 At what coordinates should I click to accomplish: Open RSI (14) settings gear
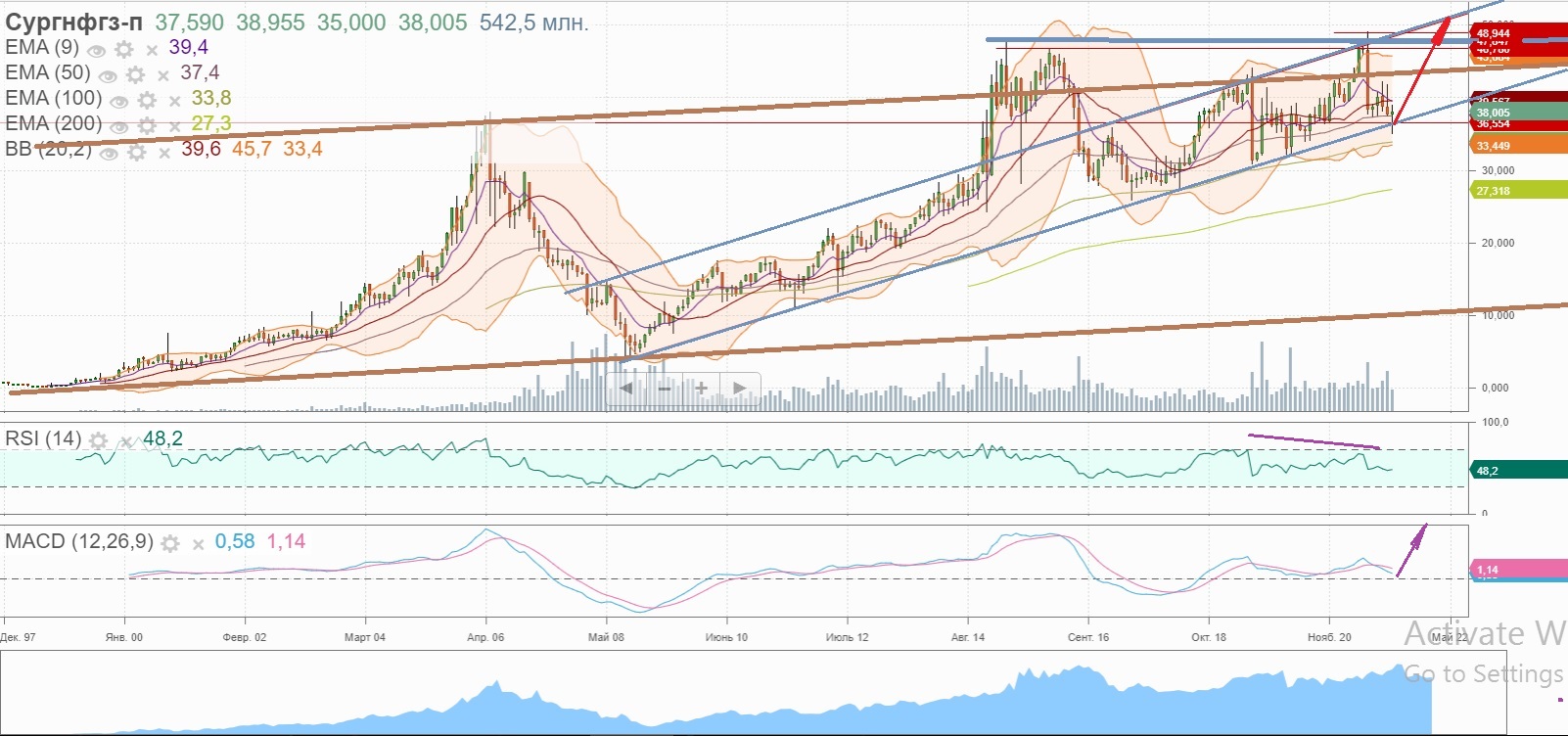(x=98, y=440)
